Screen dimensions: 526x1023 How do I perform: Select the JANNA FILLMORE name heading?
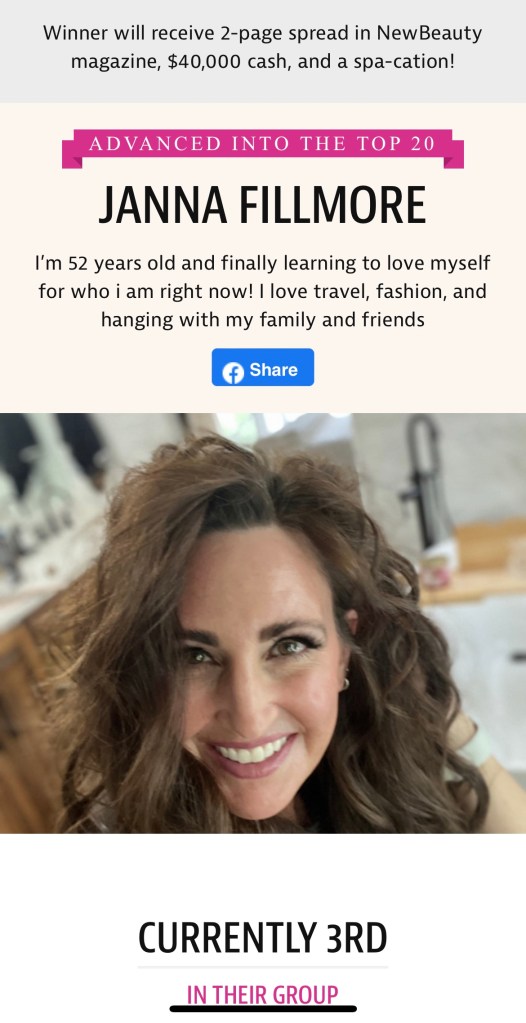point(262,206)
